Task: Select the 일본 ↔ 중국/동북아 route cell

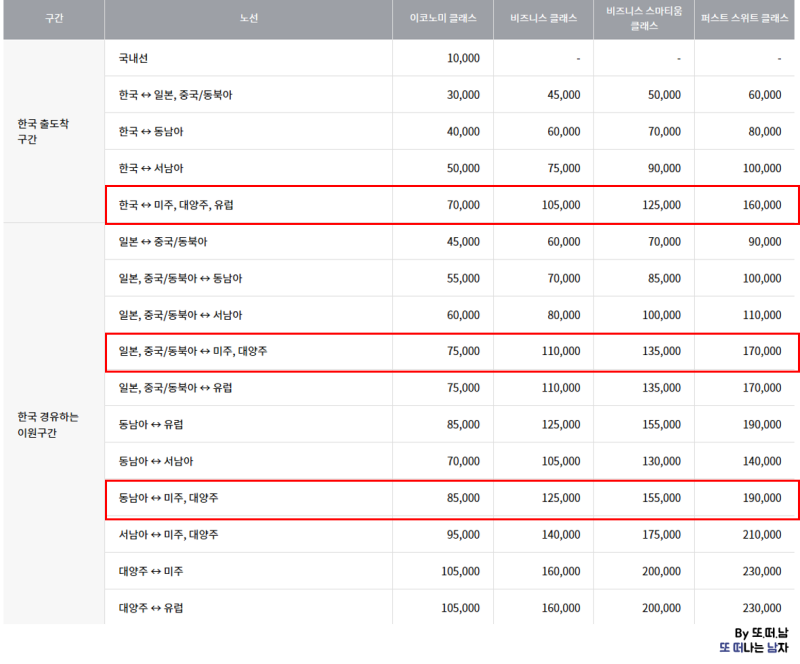Action: (163, 242)
